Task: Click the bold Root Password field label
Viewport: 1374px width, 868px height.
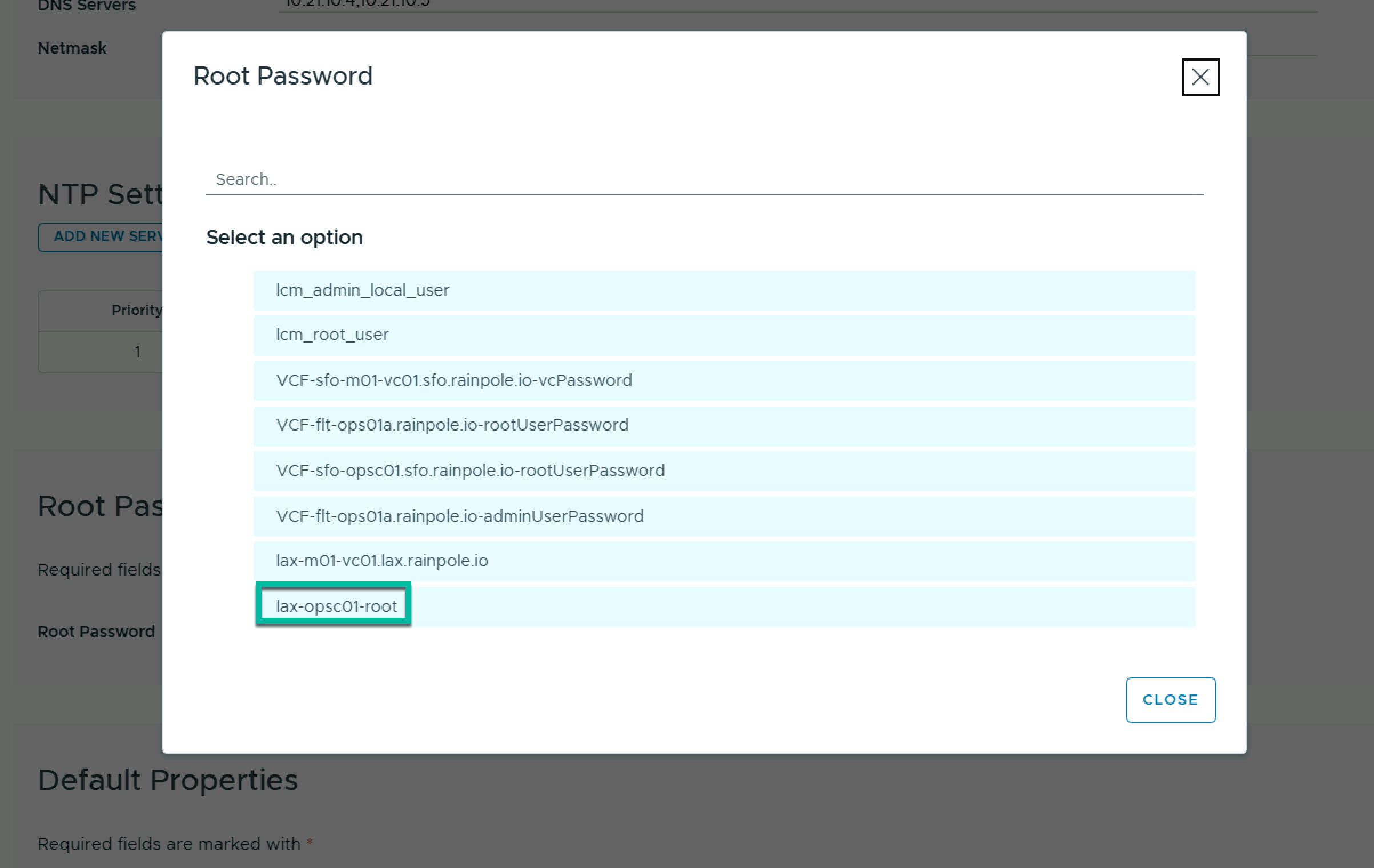Action: coord(96,632)
